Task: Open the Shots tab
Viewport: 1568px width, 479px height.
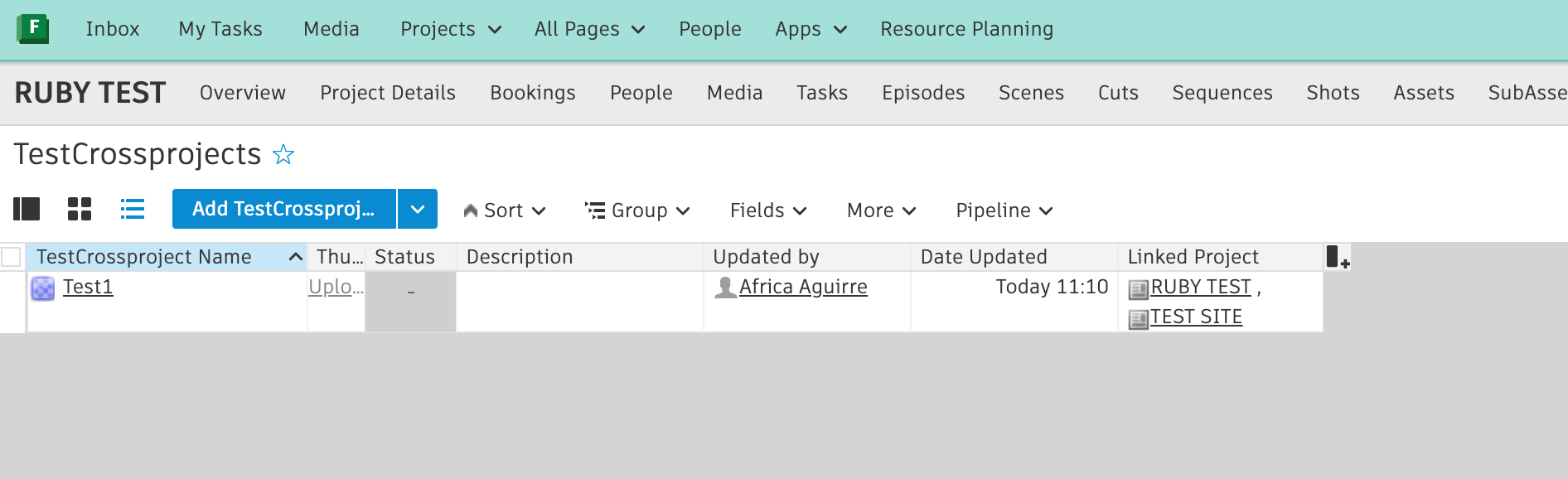Action: [1333, 93]
